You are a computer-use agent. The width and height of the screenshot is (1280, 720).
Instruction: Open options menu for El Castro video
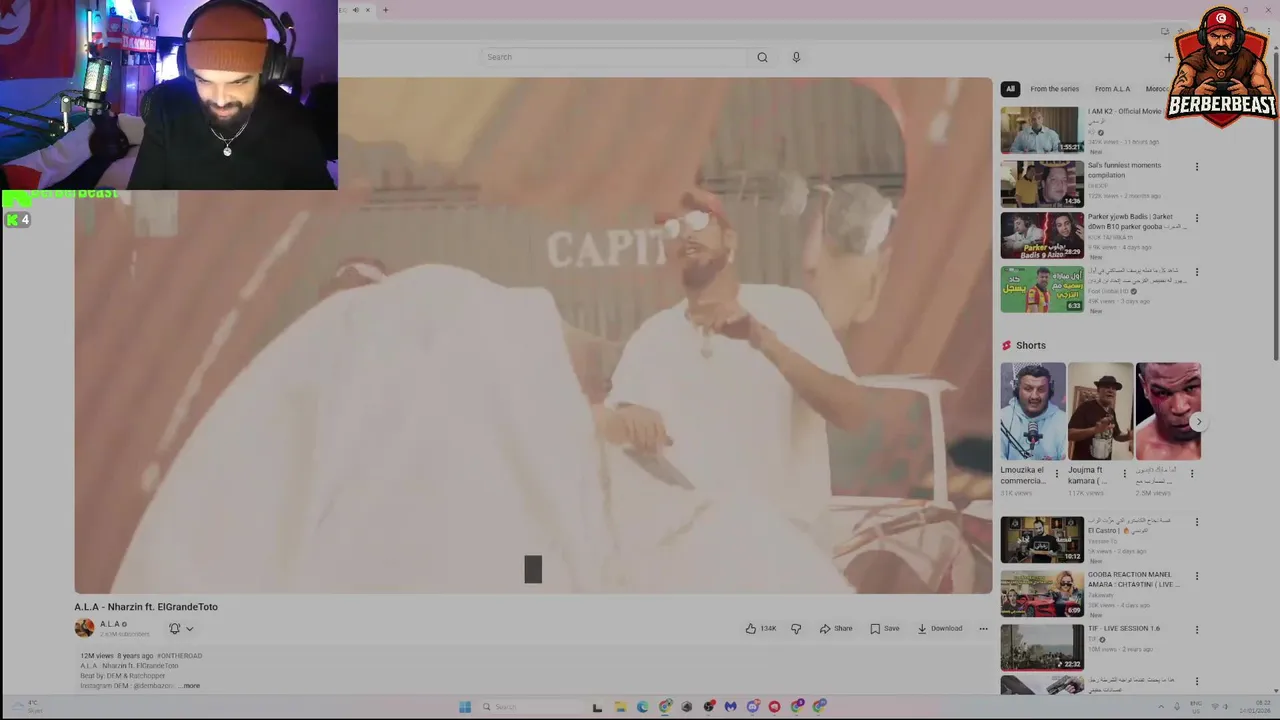coord(1197,522)
